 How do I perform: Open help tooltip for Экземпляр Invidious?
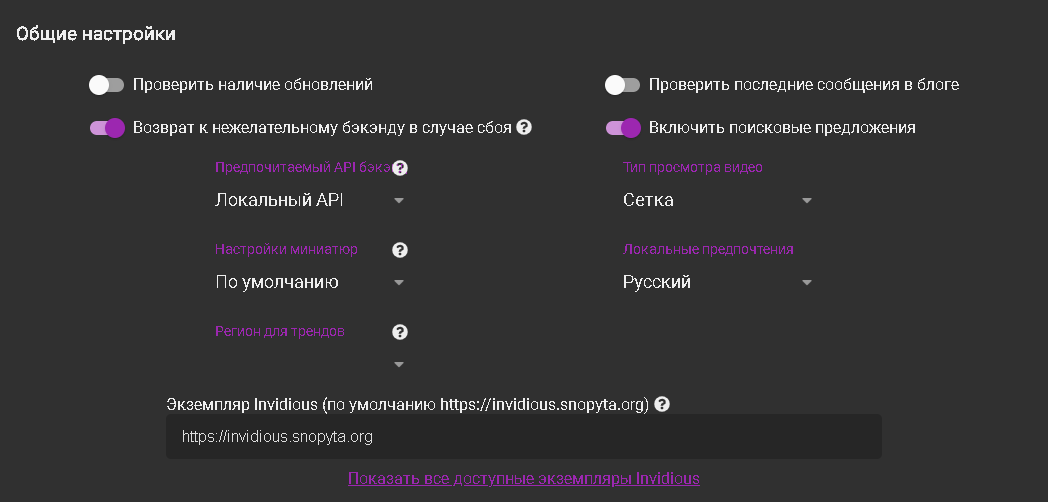pyautogui.click(x=662, y=405)
